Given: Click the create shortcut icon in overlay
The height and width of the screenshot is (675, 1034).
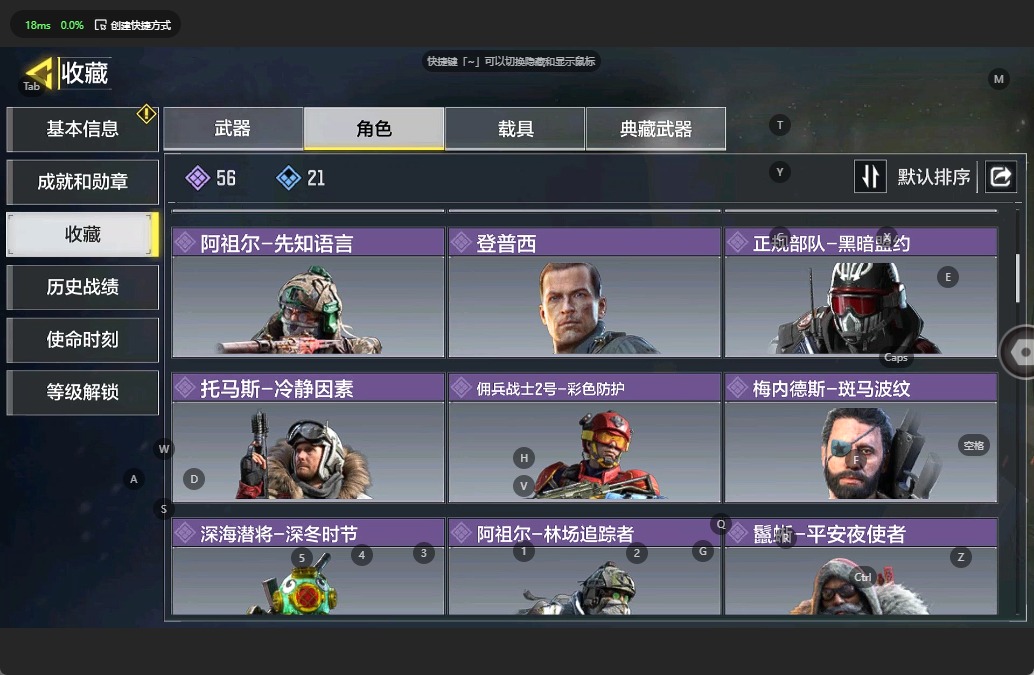Looking at the screenshot, I should click(100, 25).
